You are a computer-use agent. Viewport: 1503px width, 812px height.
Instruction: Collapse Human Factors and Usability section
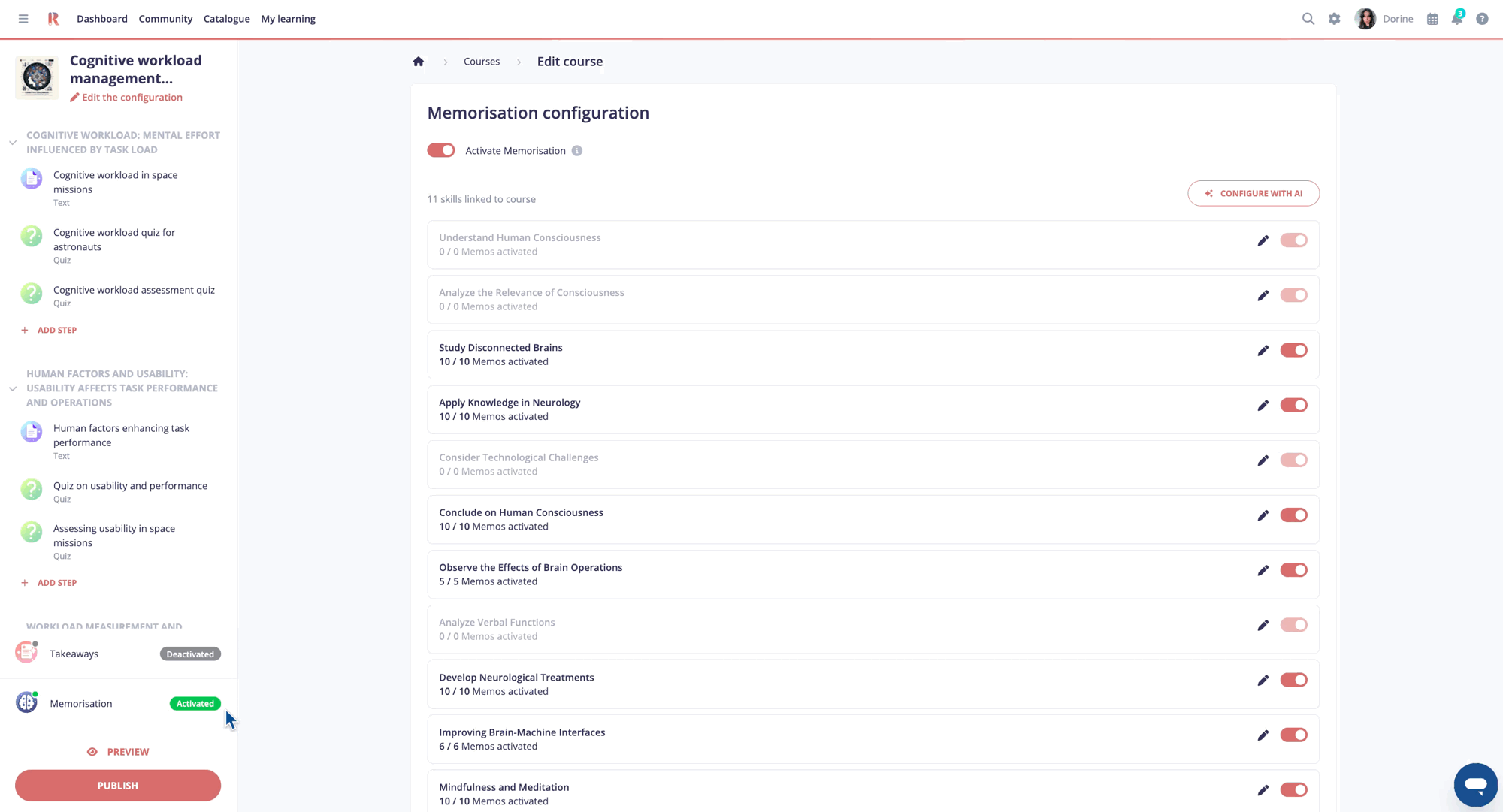pyautogui.click(x=13, y=388)
